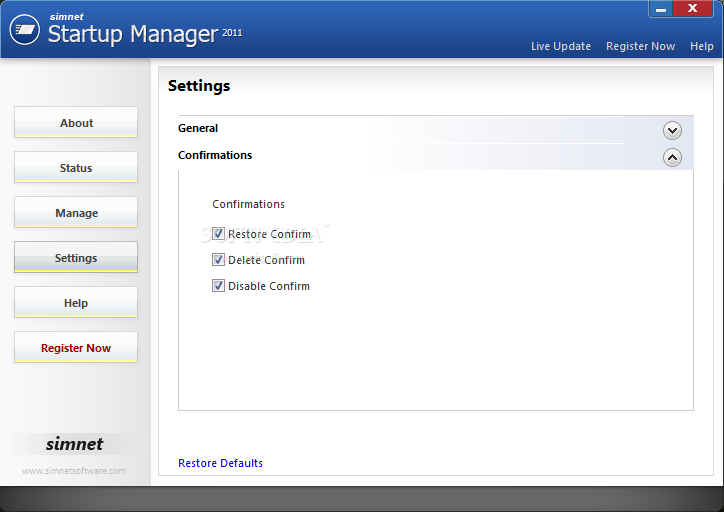Toggle the Restore Confirm checkbox
Viewport: 724px width, 512px height.
[218, 234]
